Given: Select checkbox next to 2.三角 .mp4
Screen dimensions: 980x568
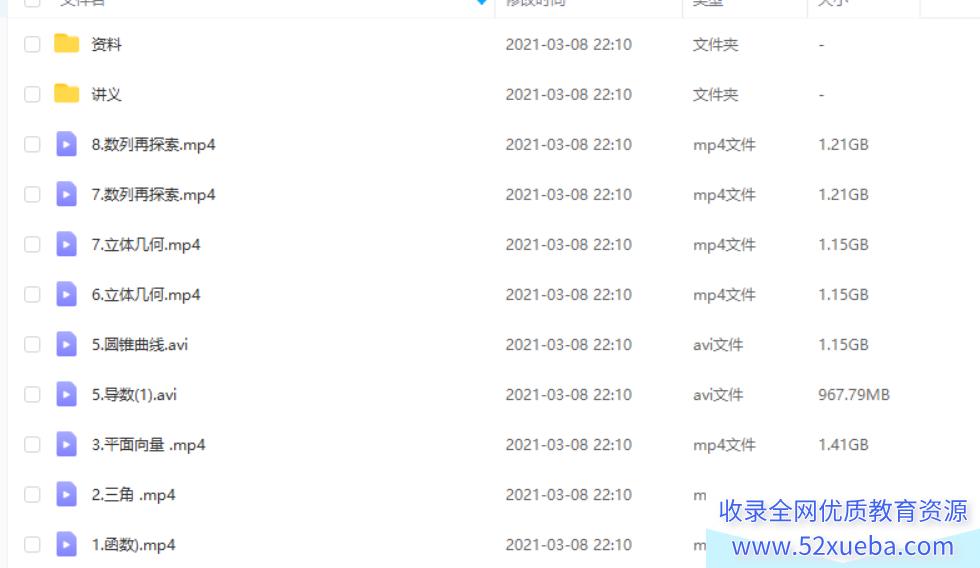Looking at the screenshot, I should [32, 494].
